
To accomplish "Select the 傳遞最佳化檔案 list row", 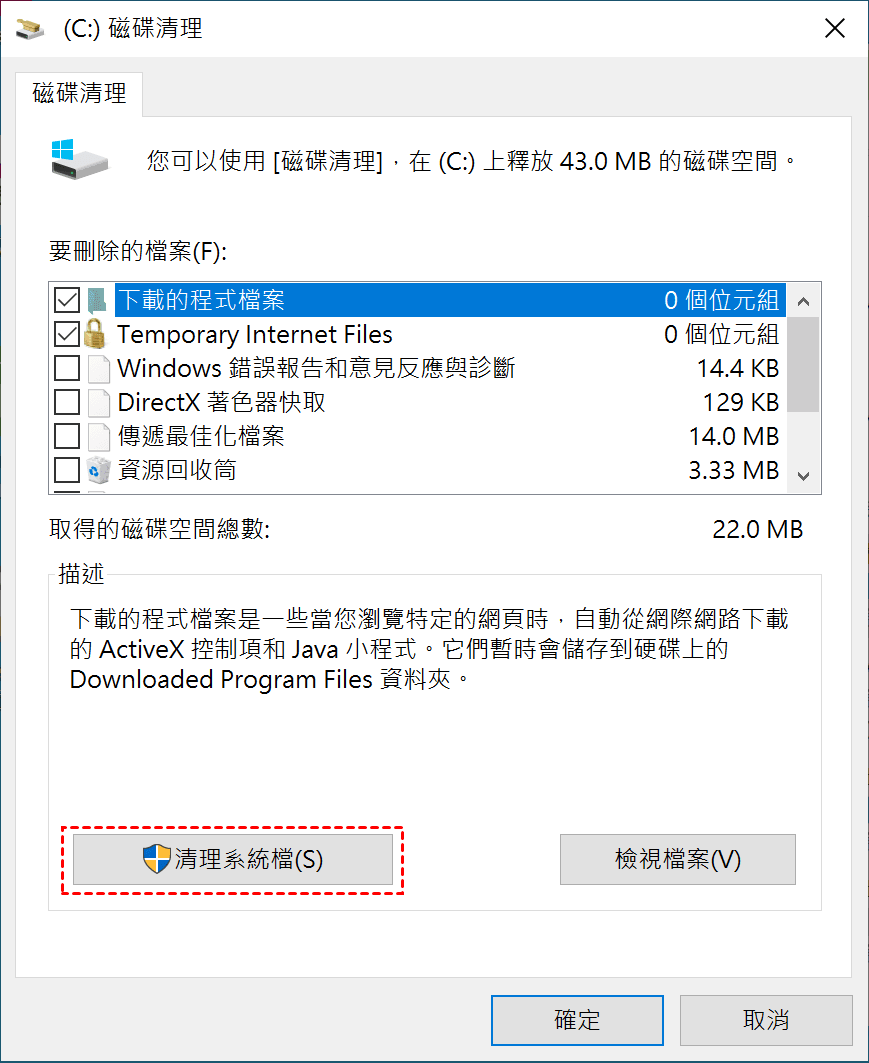I will coord(400,437).
